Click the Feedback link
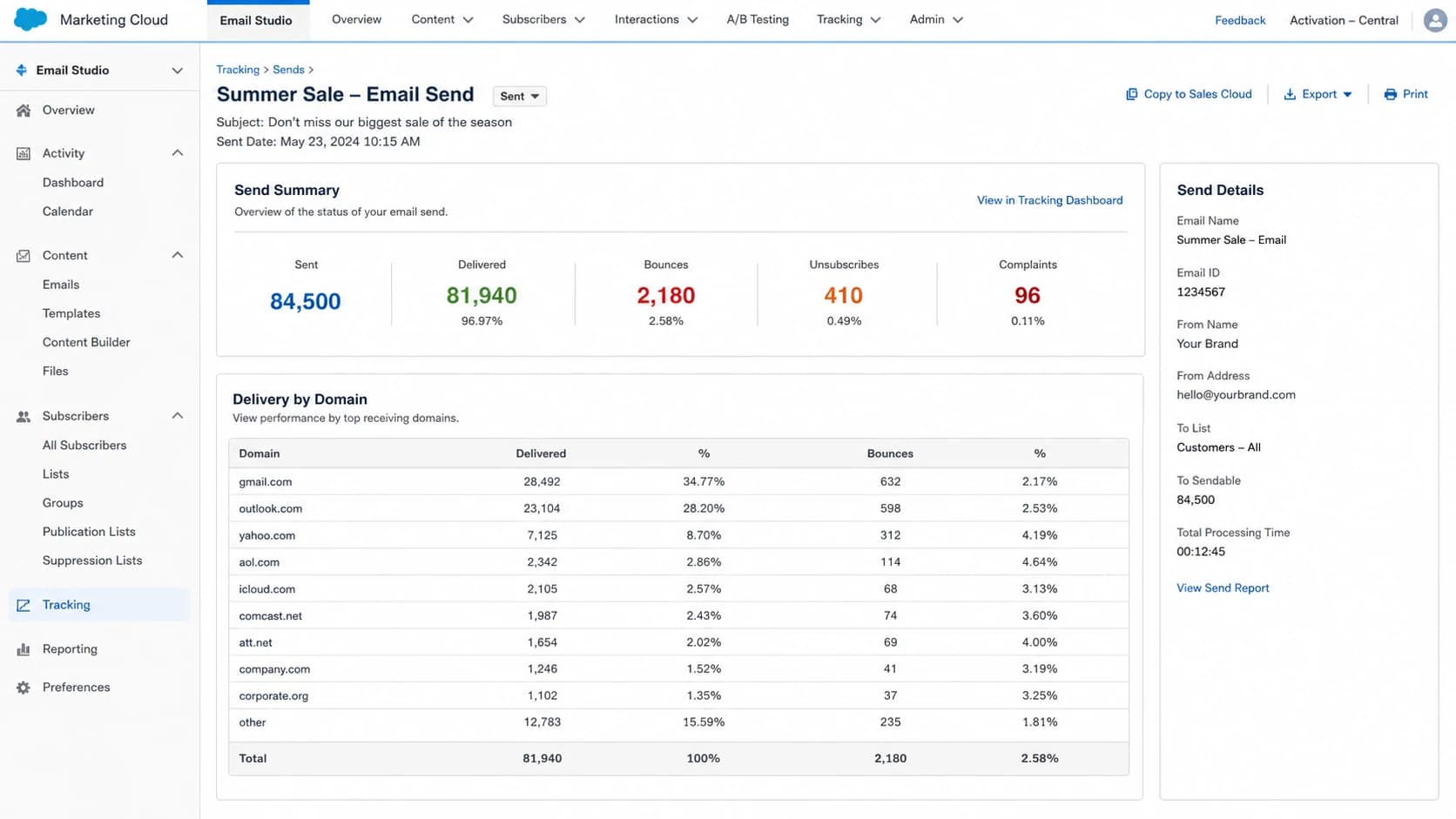This screenshot has width=1456, height=819. 1240,20
